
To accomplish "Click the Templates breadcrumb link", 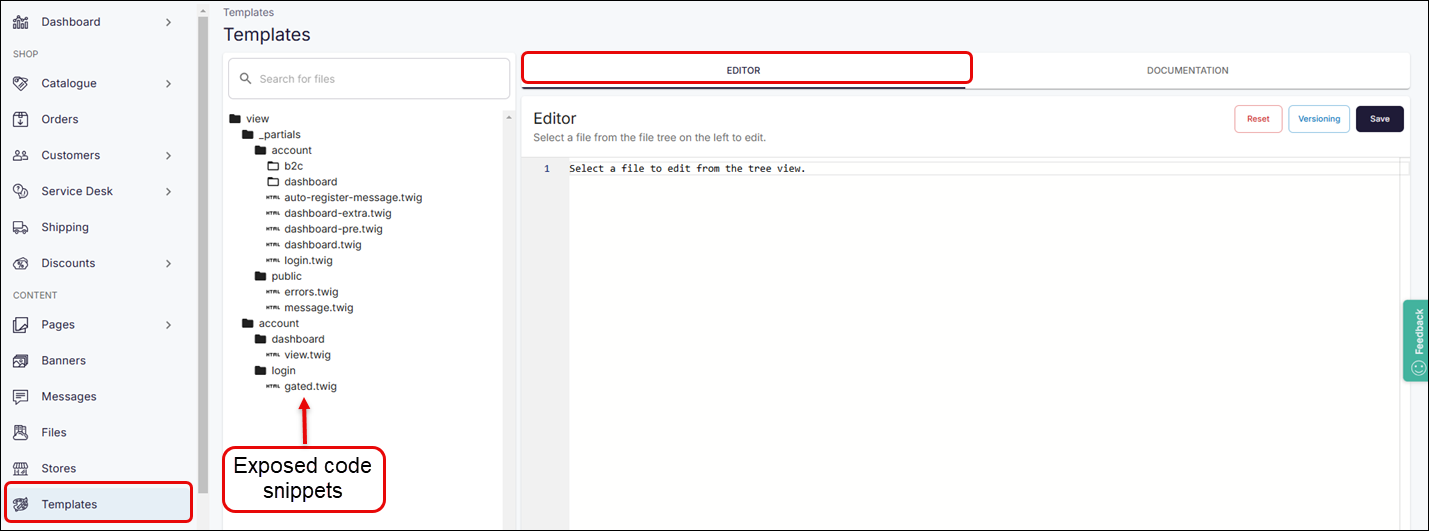I will [x=248, y=12].
